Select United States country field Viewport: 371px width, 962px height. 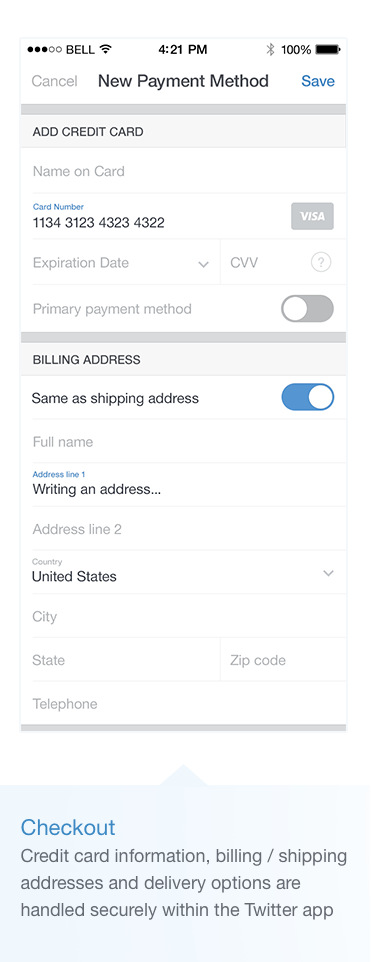[x=183, y=572]
